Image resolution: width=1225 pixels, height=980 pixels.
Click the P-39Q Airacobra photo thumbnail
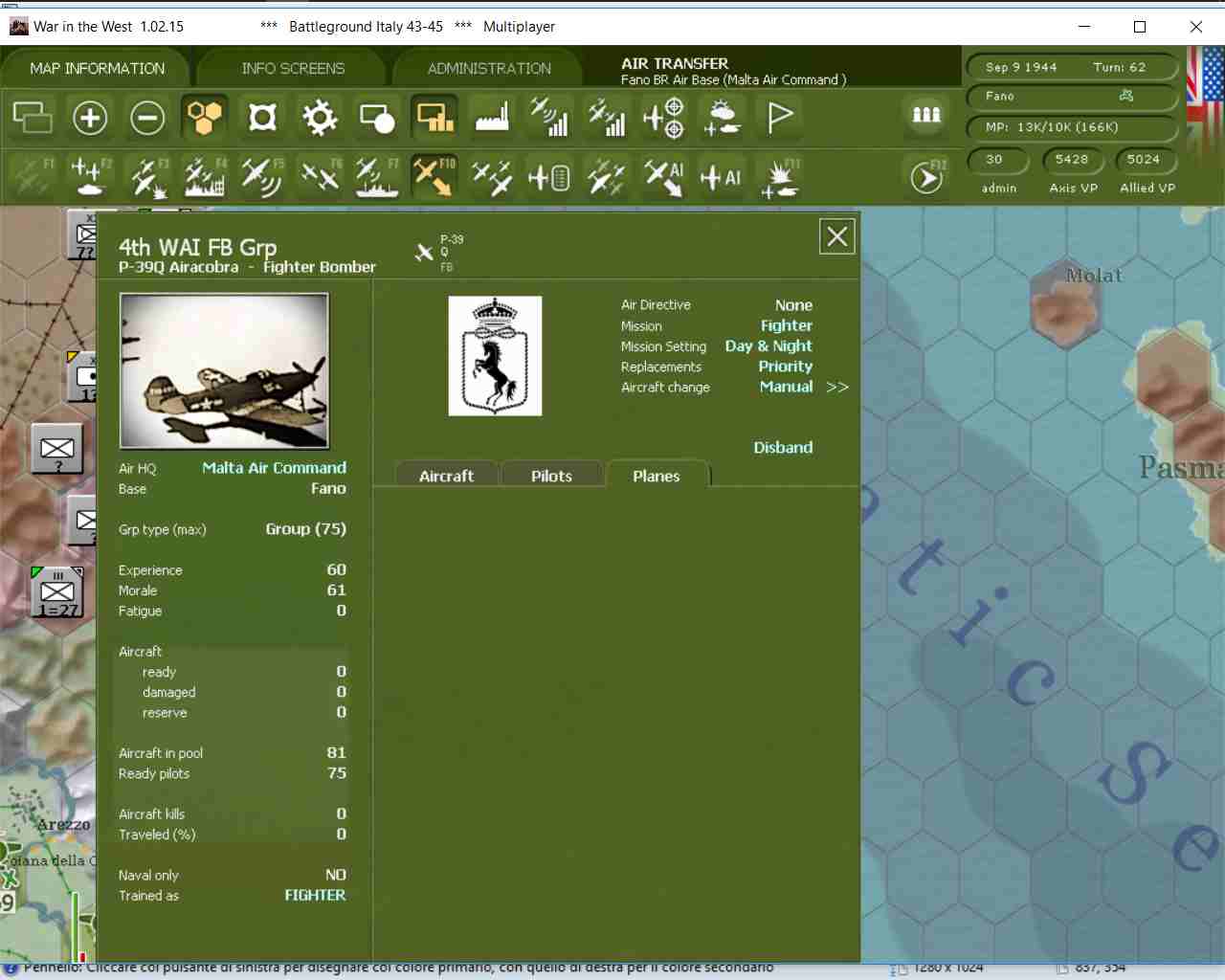tap(224, 371)
